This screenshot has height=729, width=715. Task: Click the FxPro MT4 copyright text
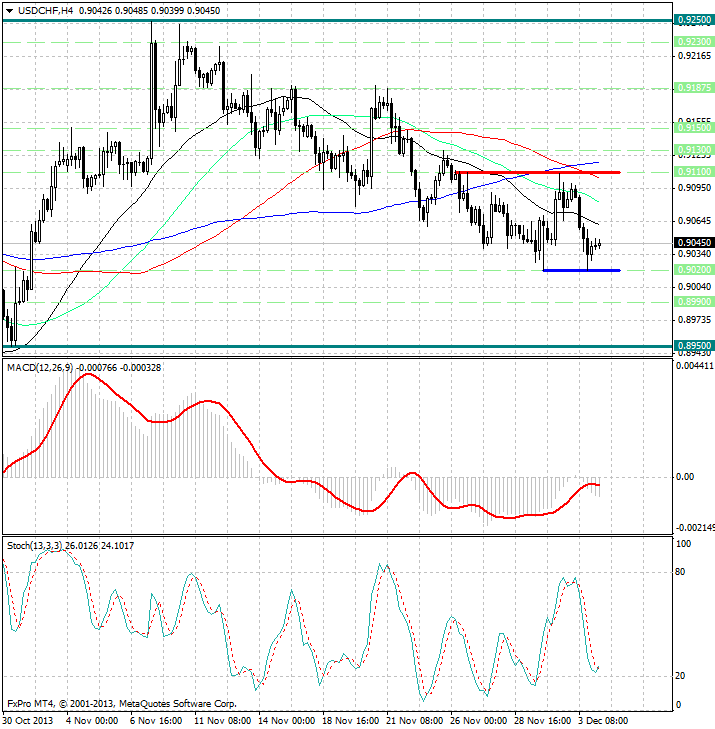pyautogui.click(x=122, y=703)
